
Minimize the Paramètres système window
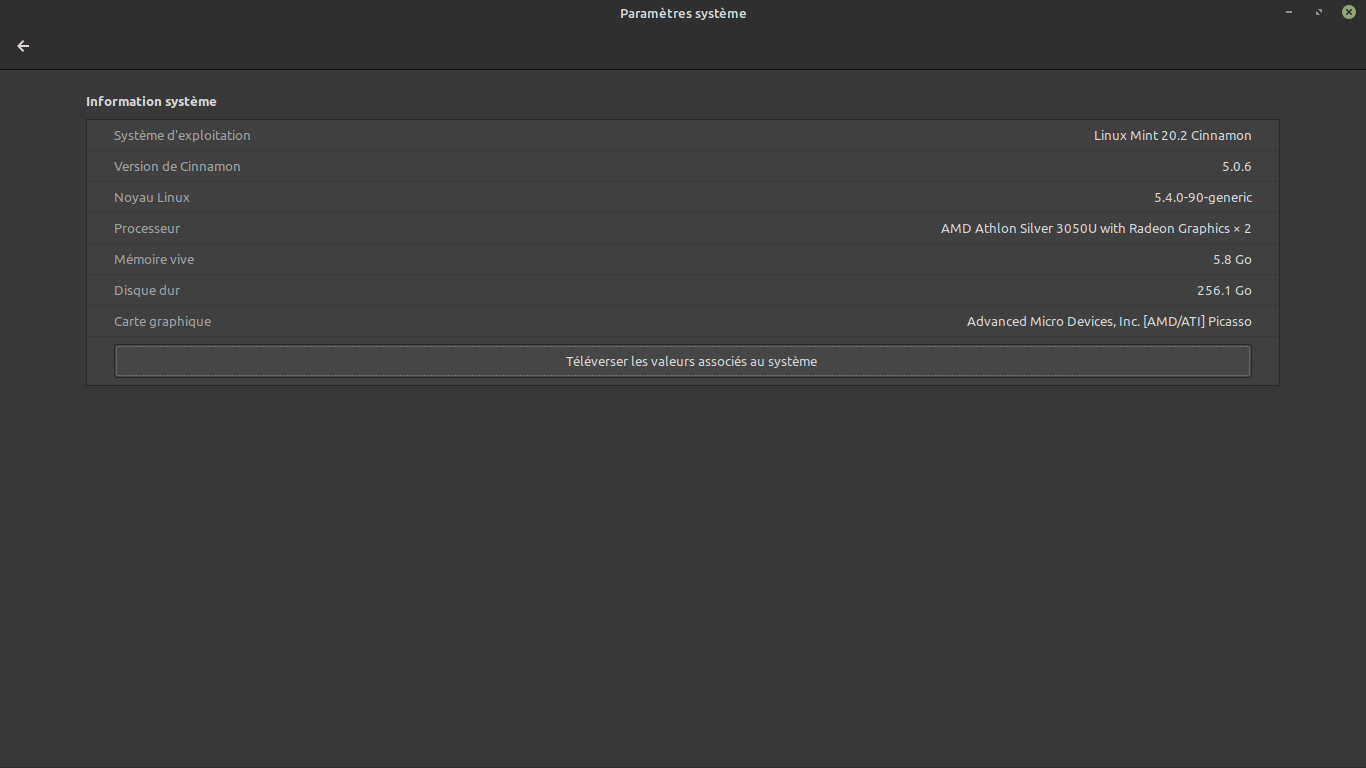1290,12
